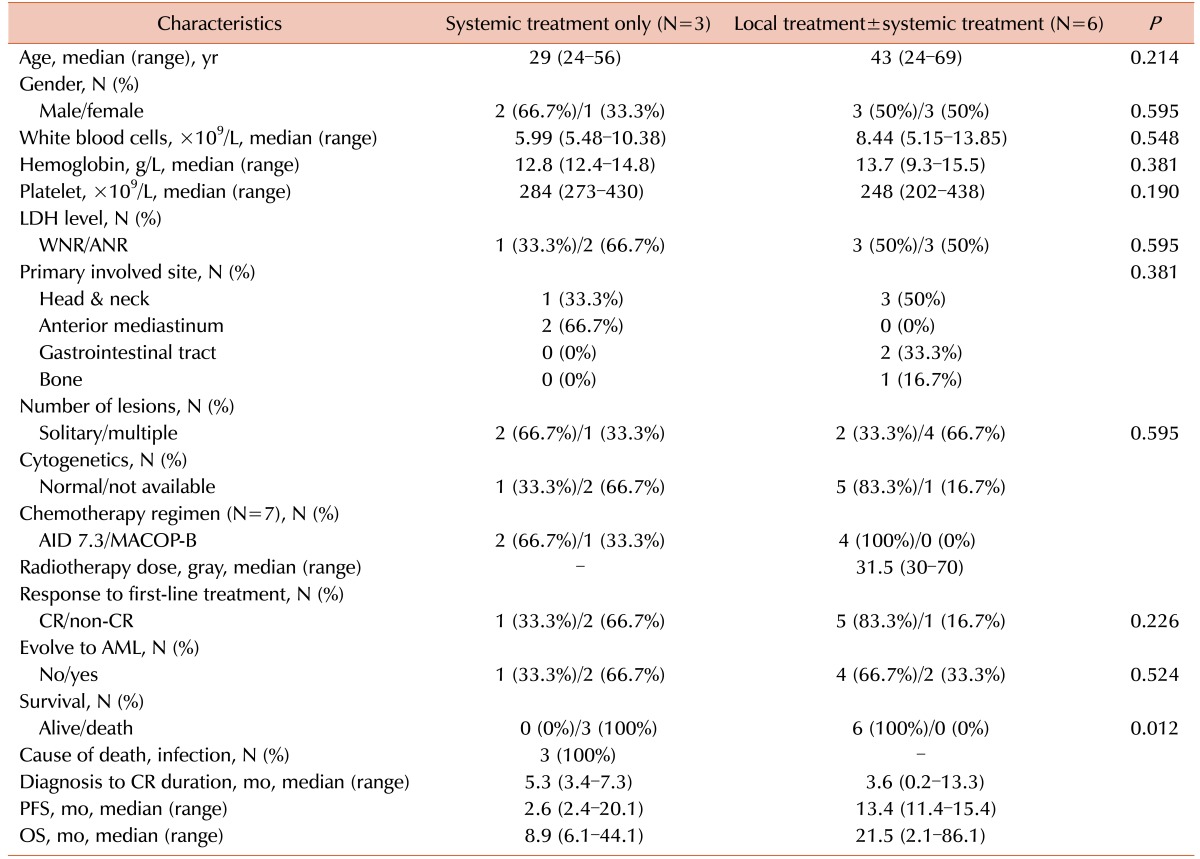
Task: Click the 'Solitary/multiple' row label
Action: 102,433
